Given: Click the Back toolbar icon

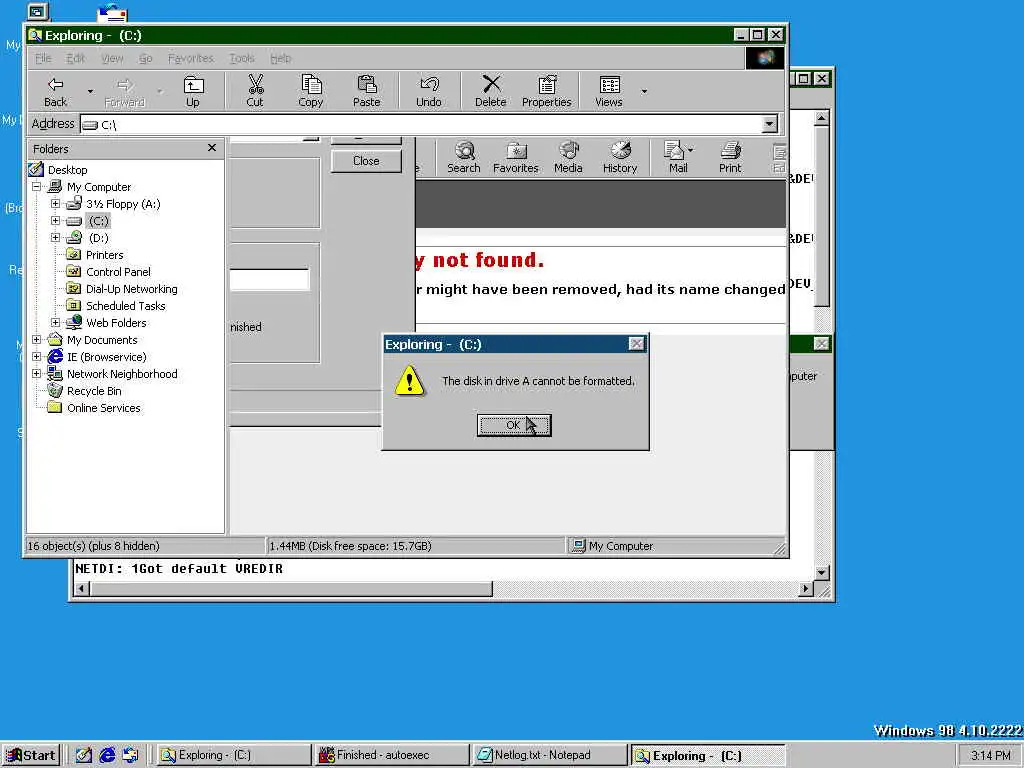Looking at the screenshot, I should click(x=56, y=91).
